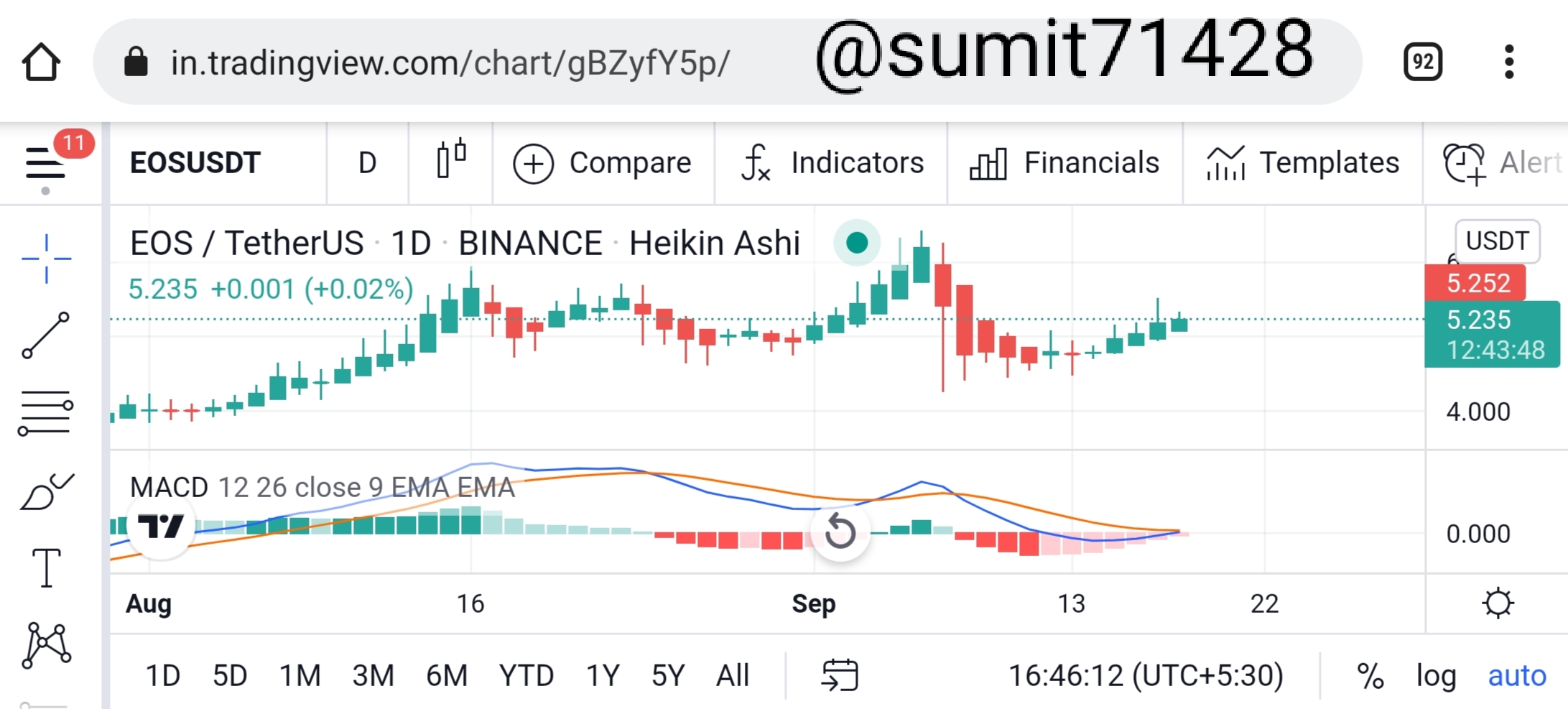Click the green market status dot

click(x=857, y=243)
